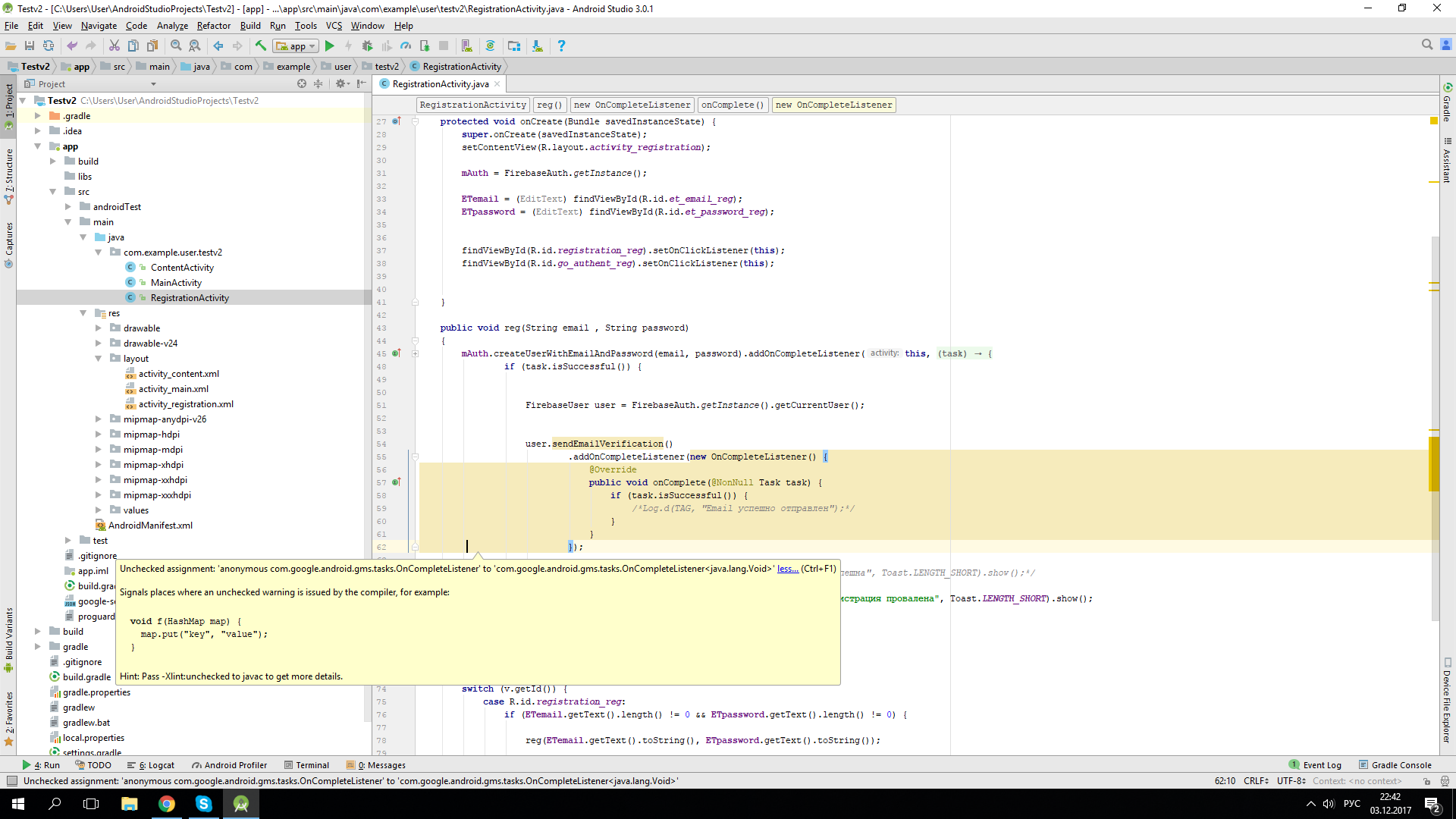Open Skype from the taskbar
The image size is (1456, 819).
coord(204,804)
